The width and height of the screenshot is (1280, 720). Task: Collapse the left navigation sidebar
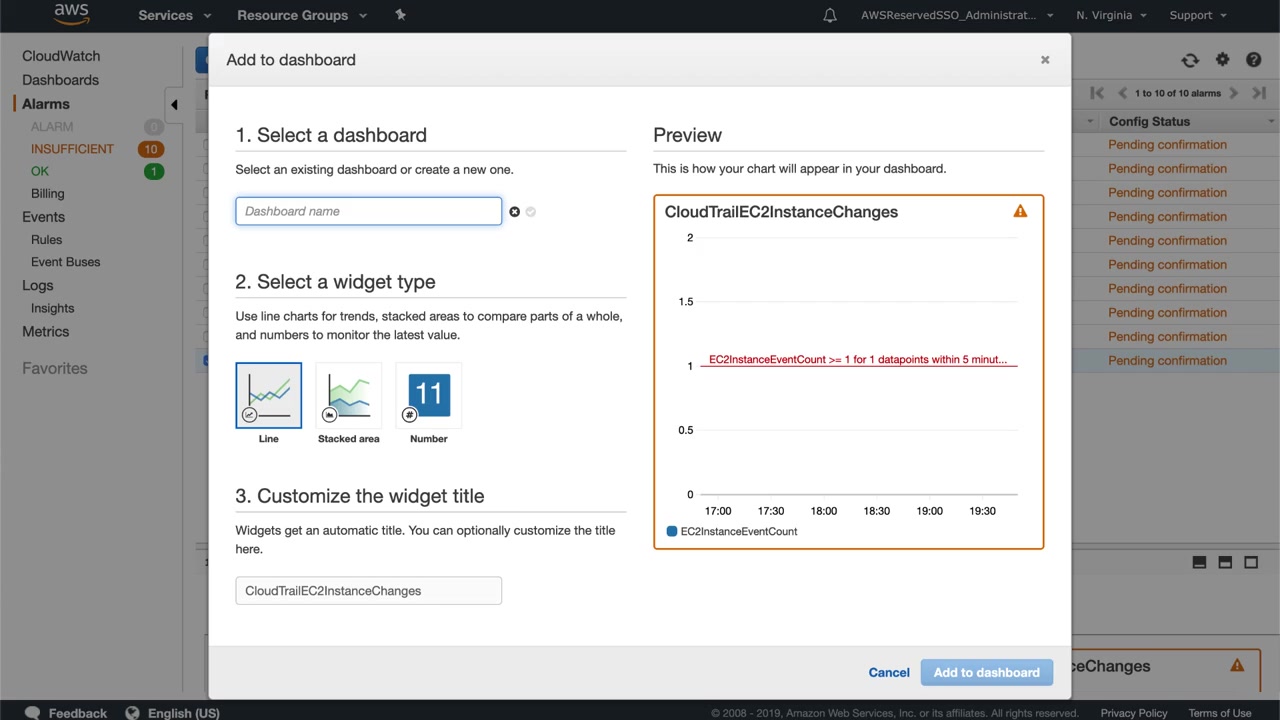(174, 104)
